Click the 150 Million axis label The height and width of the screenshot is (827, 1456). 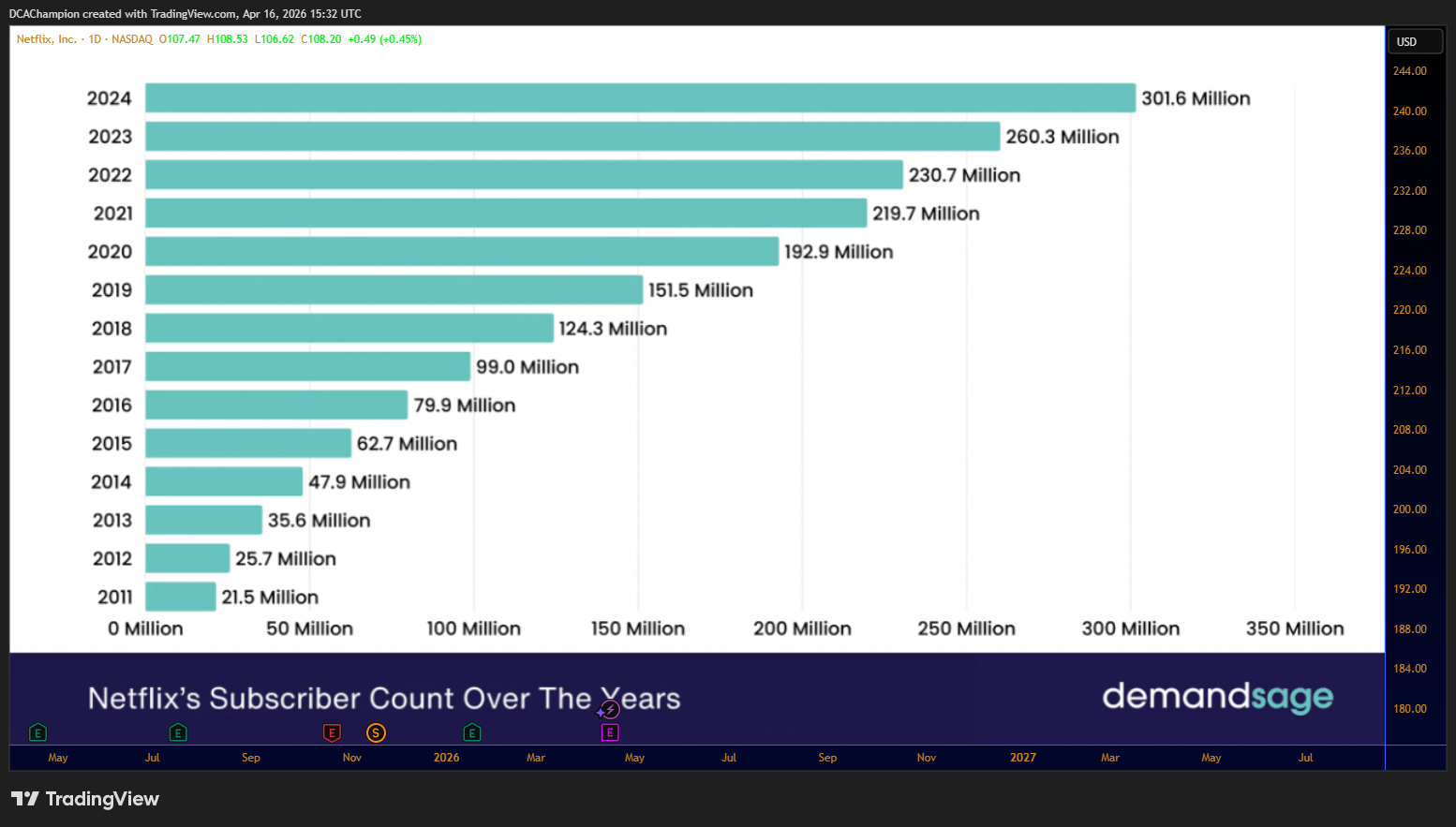point(638,628)
